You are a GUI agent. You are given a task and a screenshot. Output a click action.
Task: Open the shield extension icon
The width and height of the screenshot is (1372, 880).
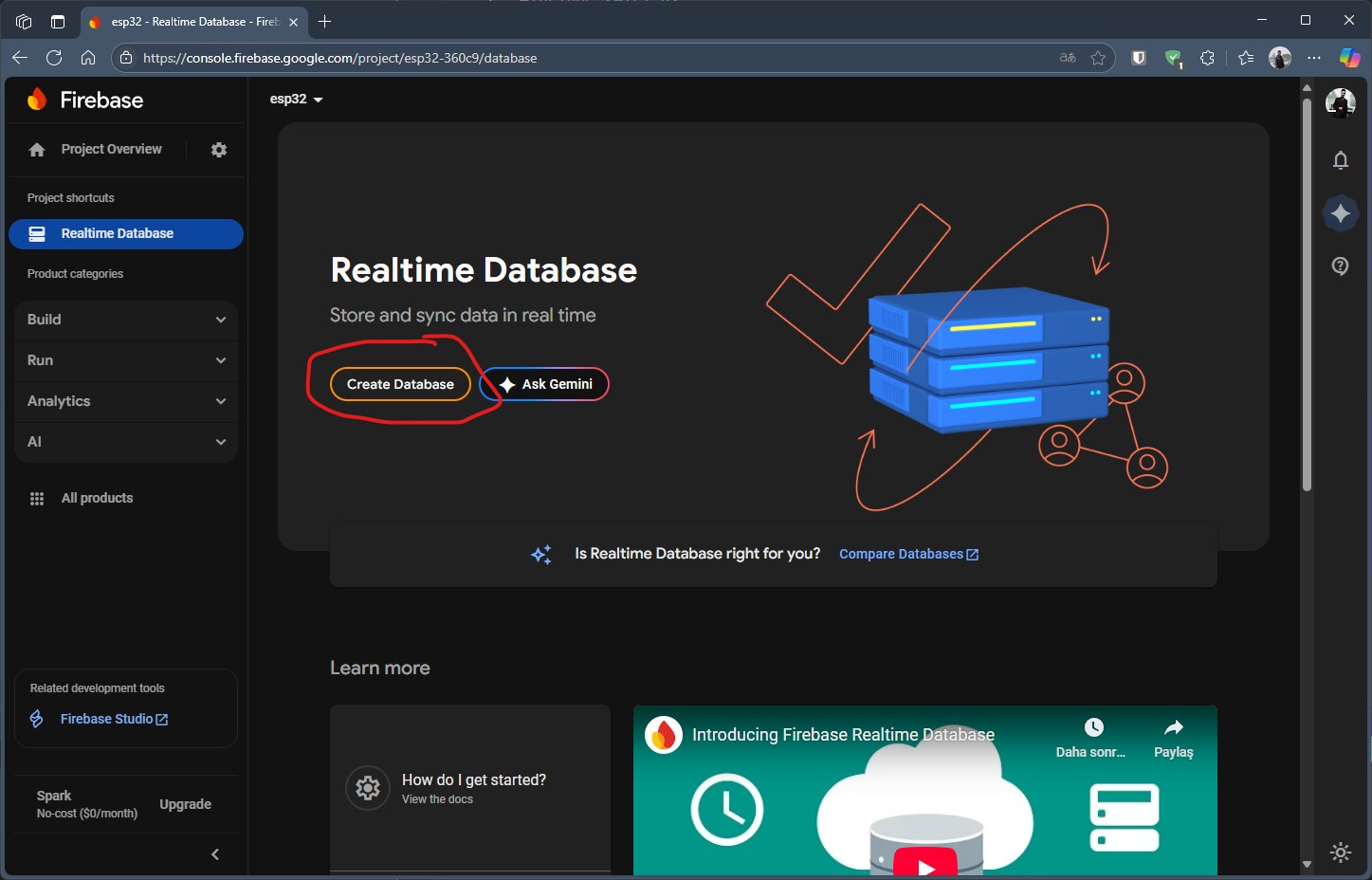(x=1139, y=58)
